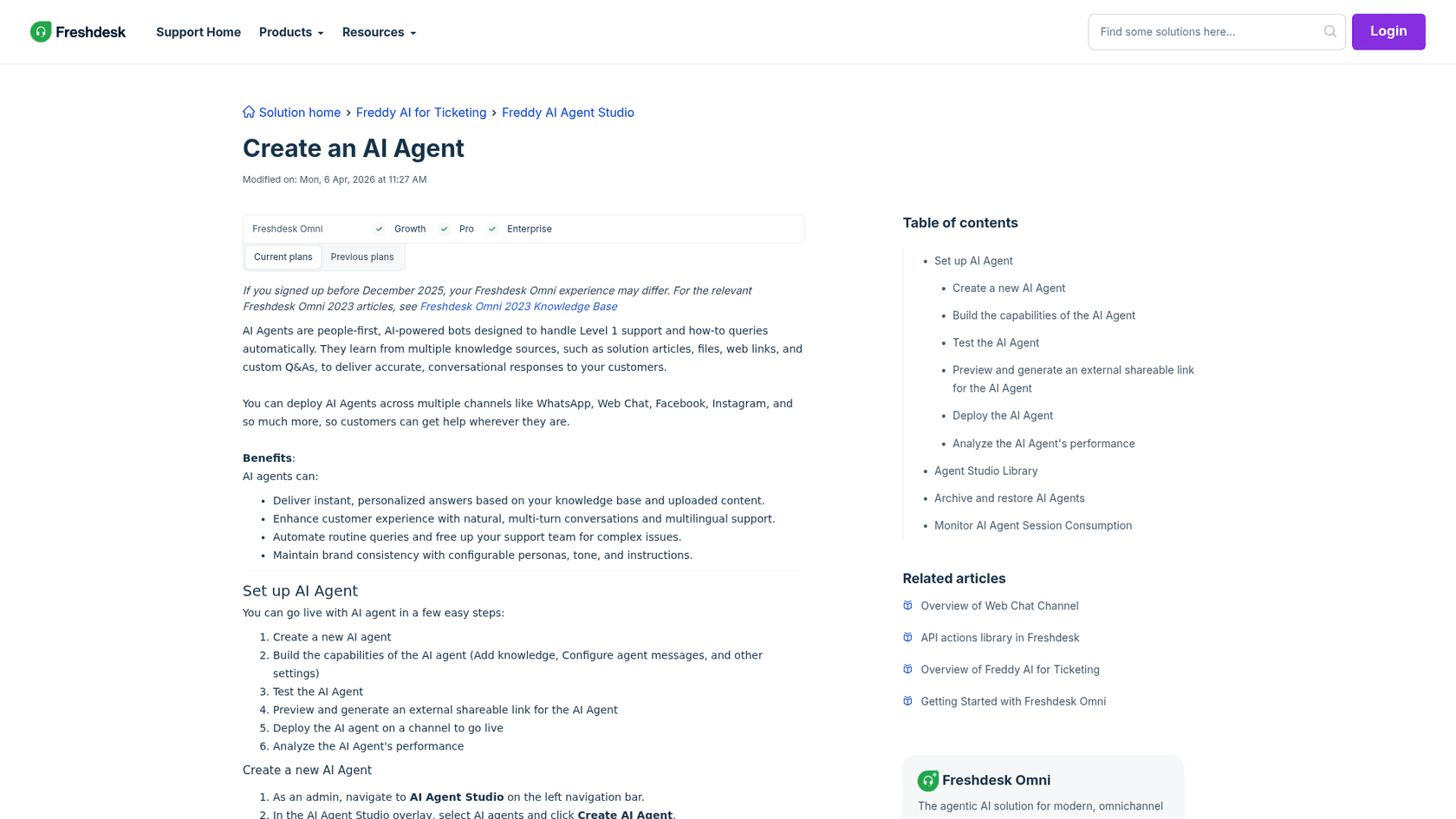The height and width of the screenshot is (819, 1456).
Task: Jump to Analyze the AI Agent's performance in contents
Action: tap(1043, 444)
